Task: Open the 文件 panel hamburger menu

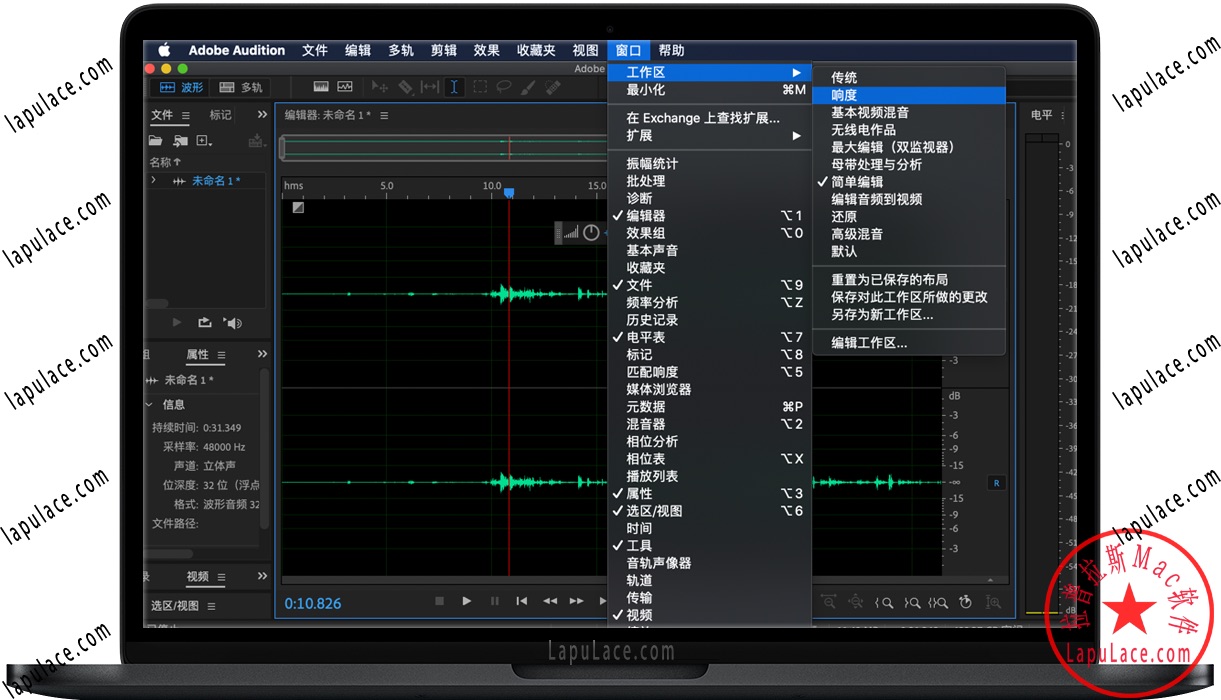Action: pos(187,115)
